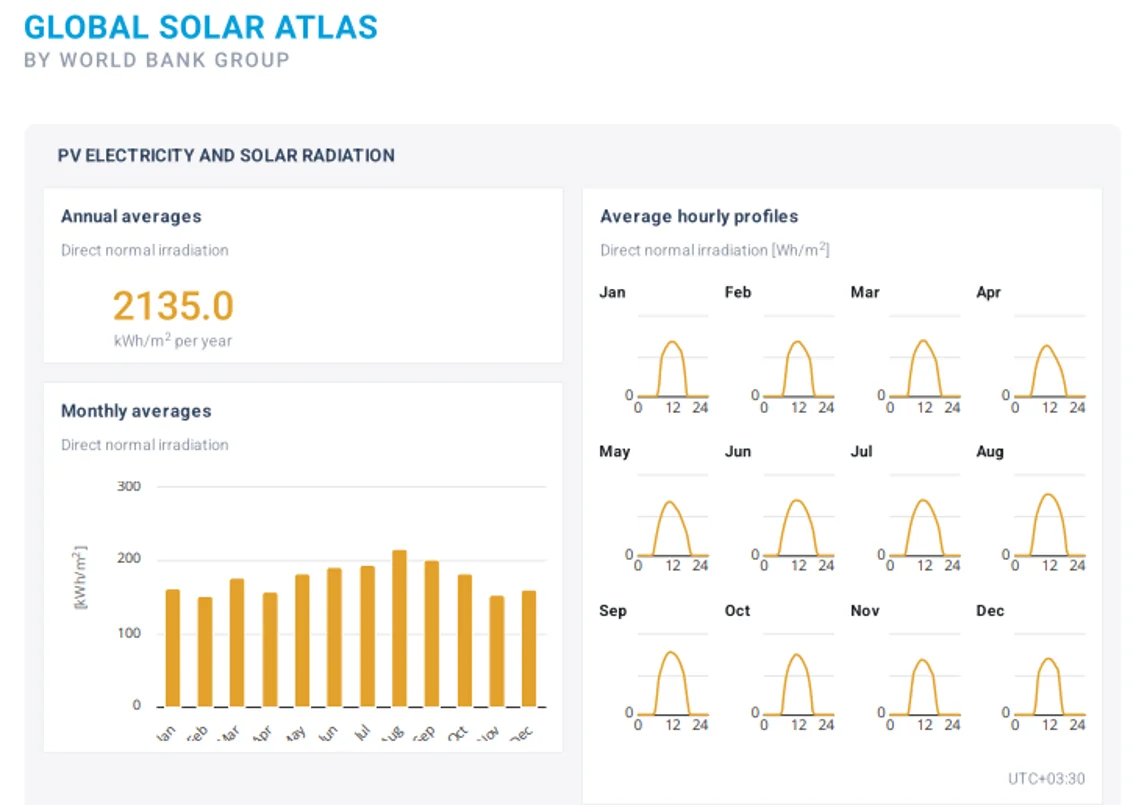1147x805 pixels.
Task: Select the December monthly average bar
Action: pos(529,648)
